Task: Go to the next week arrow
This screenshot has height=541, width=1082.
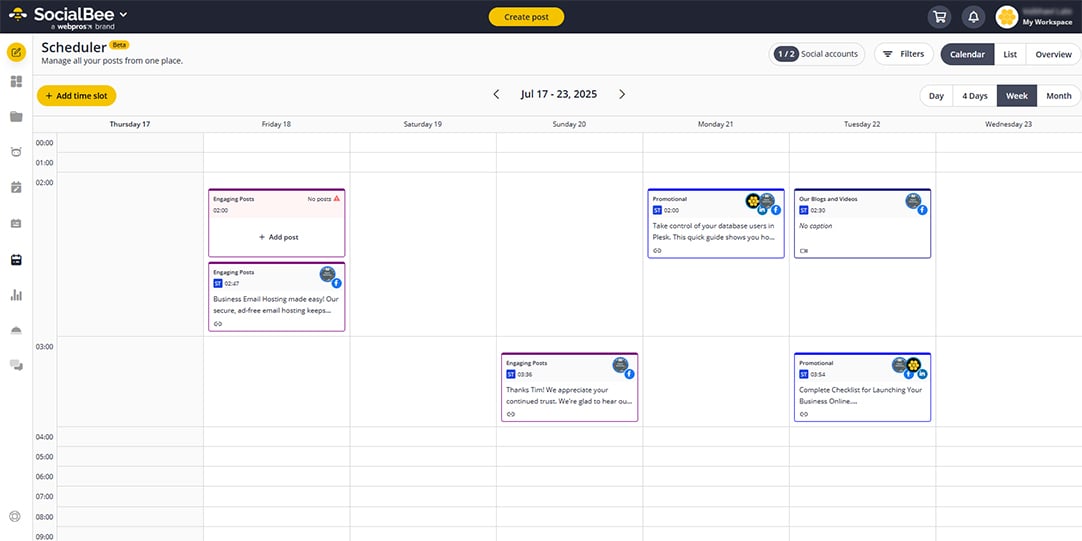Action: 622,95
